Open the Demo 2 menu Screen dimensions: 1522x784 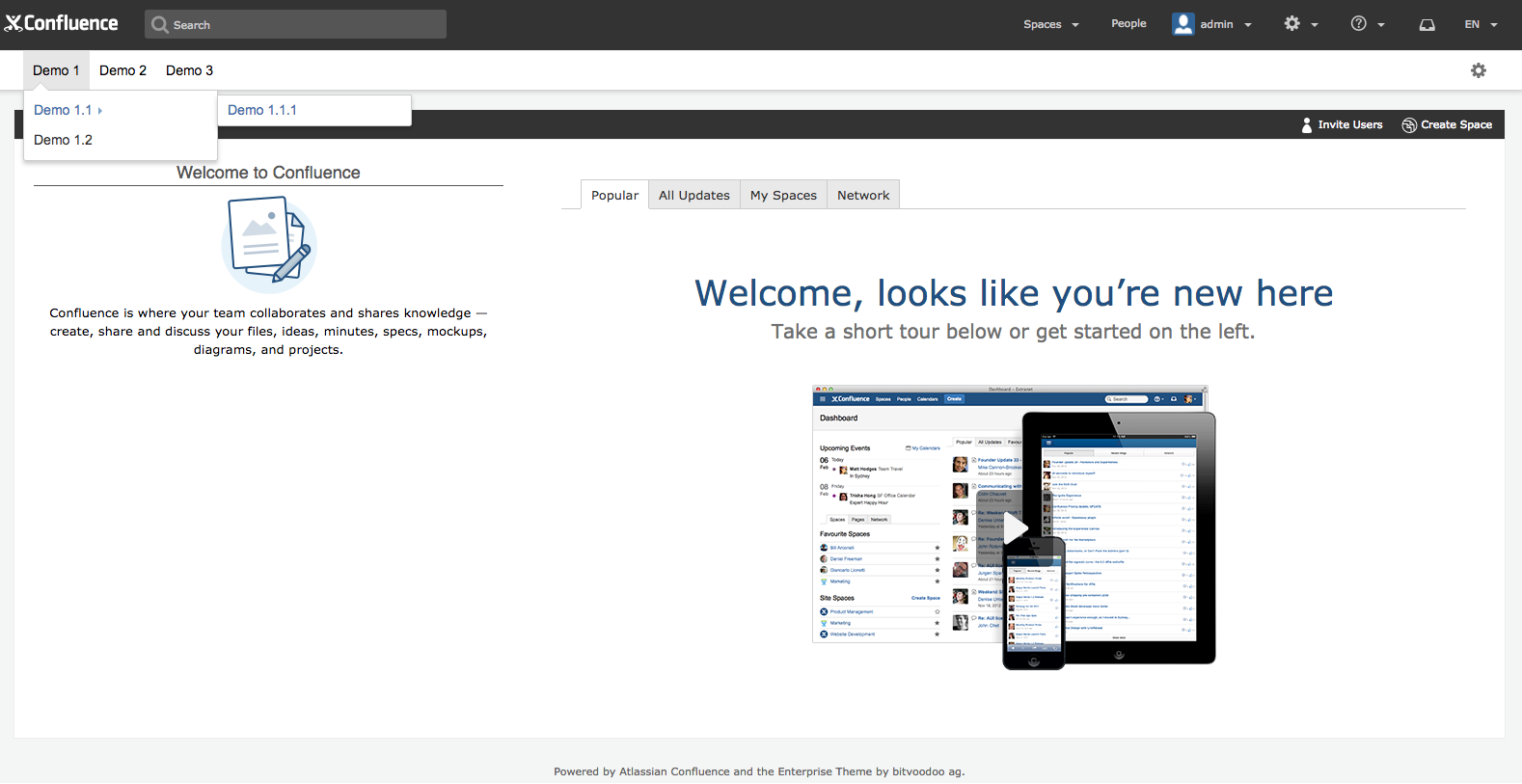[x=122, y=70]
